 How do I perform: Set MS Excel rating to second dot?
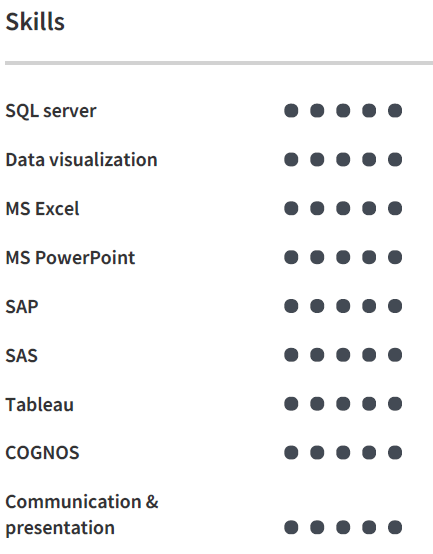tap(317, 208)
